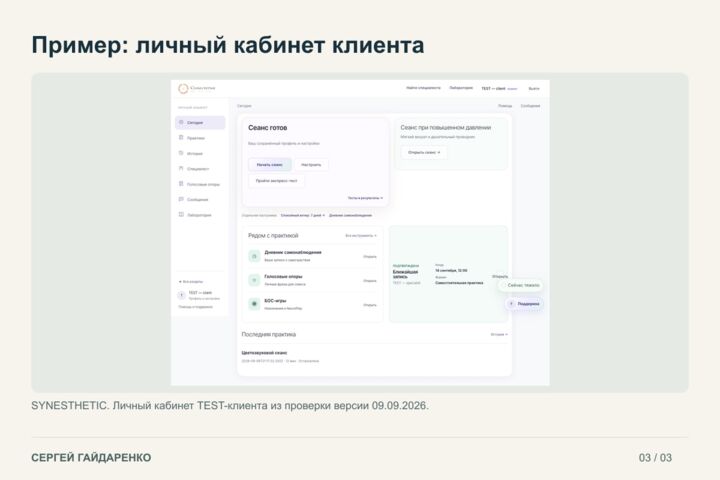Click the Открыть сеанс button
The image size is (720, 480).
coord(424,152)
